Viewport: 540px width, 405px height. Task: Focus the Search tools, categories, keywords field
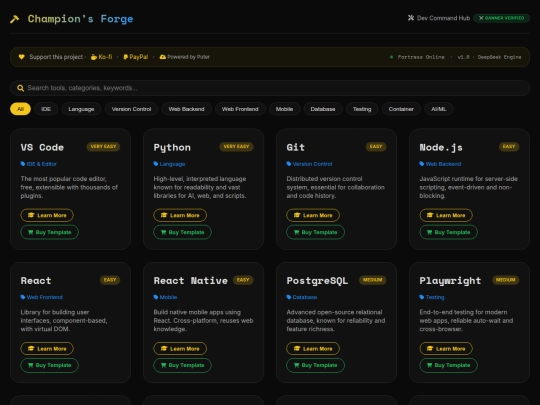[x=270, y=88]
